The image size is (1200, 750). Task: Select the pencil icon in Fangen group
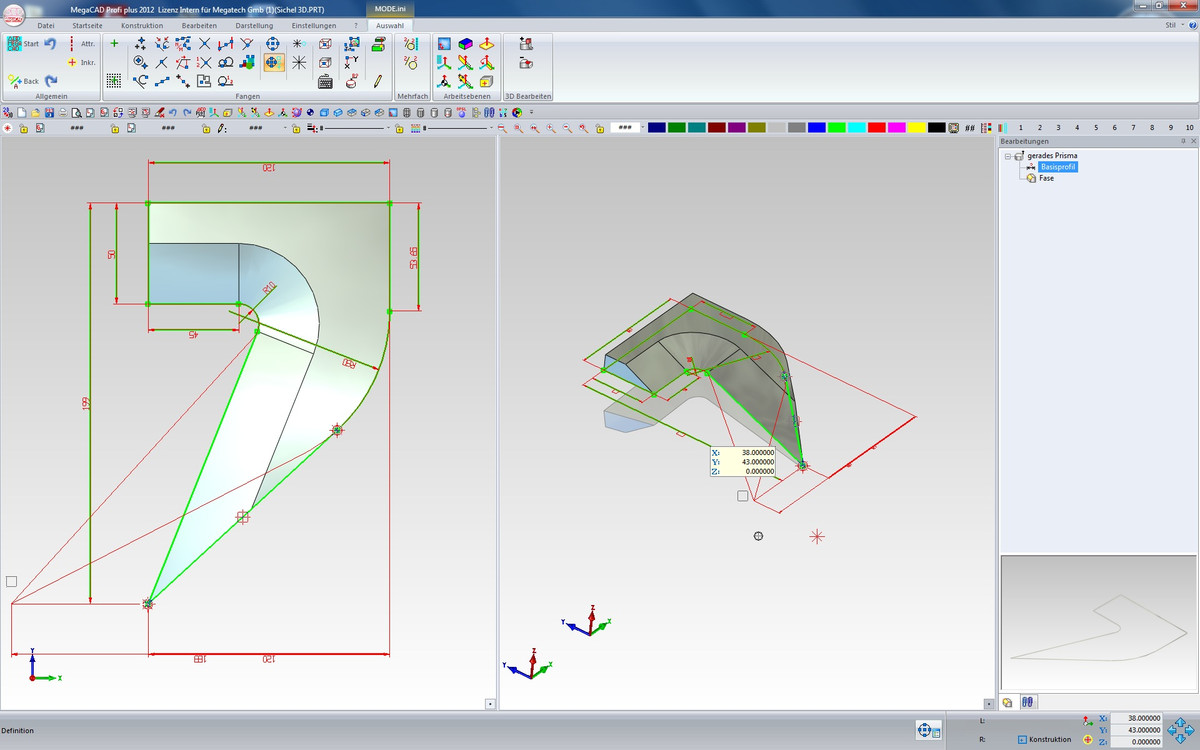tap(378, 81)
